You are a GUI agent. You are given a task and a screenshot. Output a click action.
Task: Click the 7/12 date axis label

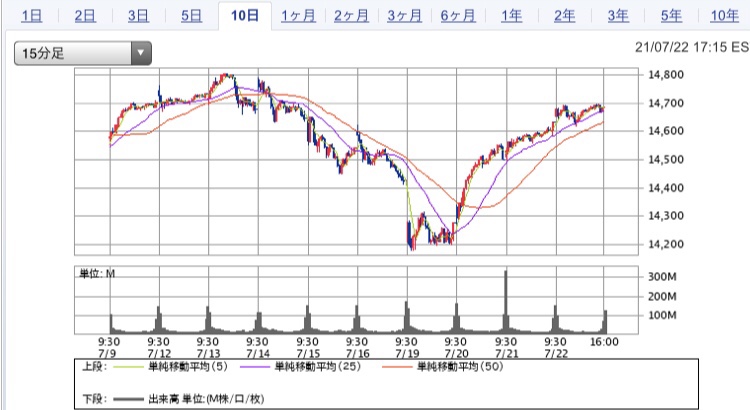pyautogui.click(x=159, y=354)
